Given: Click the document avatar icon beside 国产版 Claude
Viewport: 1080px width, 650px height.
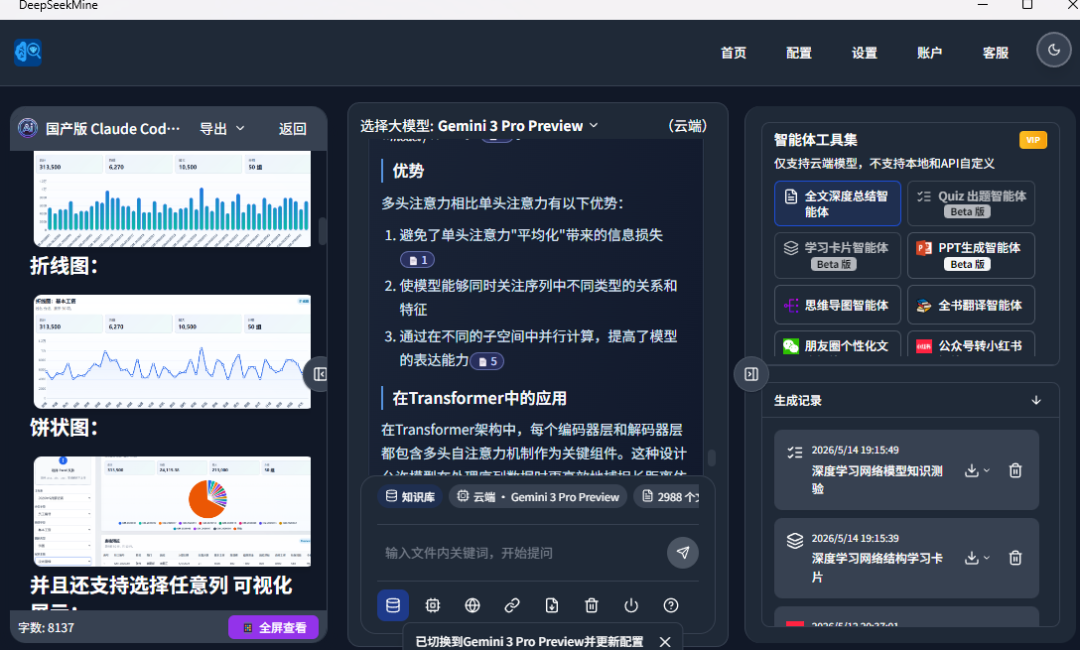Looking at the screenshot, I should pyautogui.click(x=28, y=127).
